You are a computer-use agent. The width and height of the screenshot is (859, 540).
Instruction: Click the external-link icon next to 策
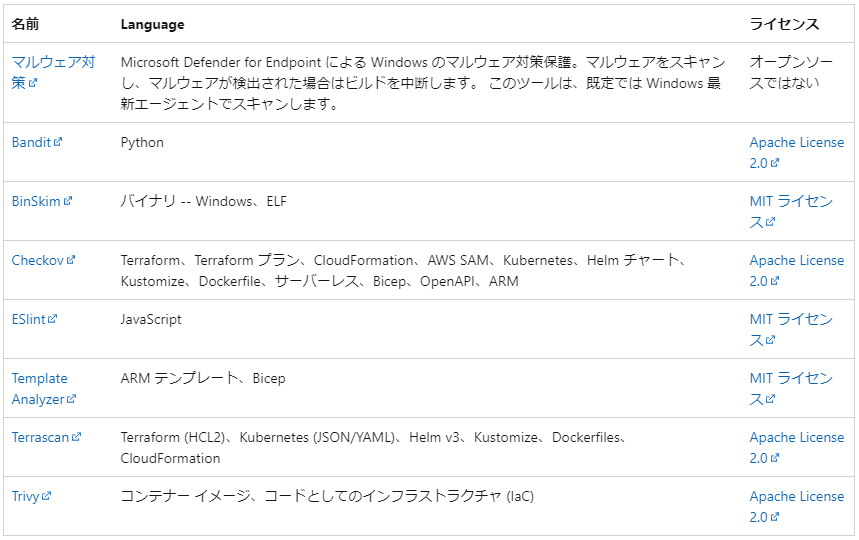tap(32, 83)
